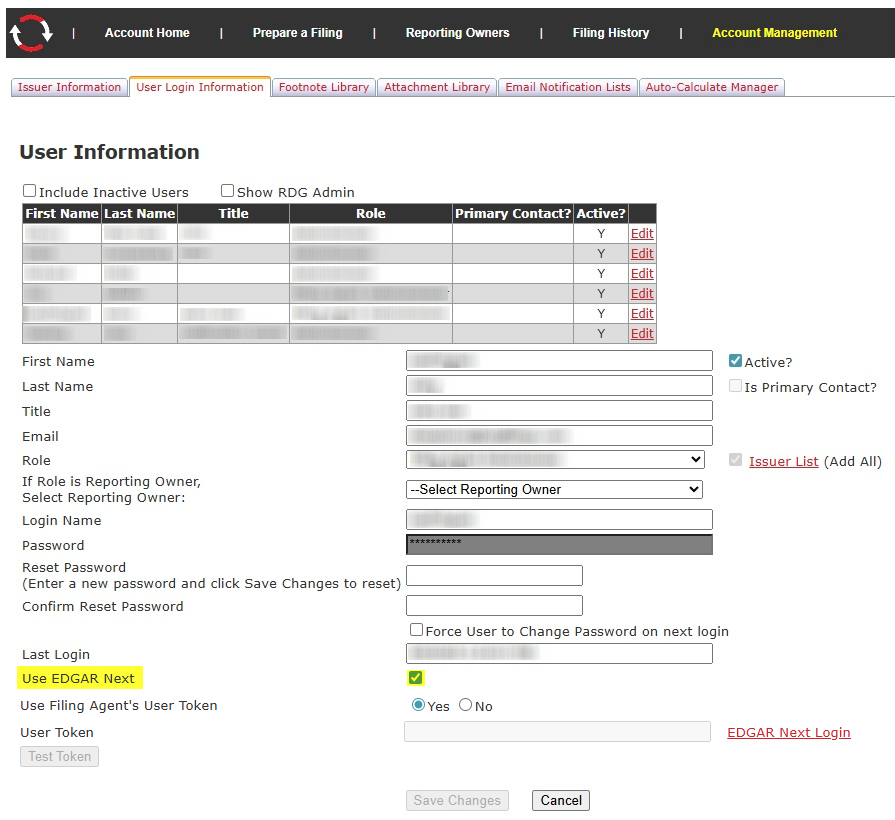Open the EDGAR Next Login link
Viewport: 895px width, 820px height.
click(788, 732)
